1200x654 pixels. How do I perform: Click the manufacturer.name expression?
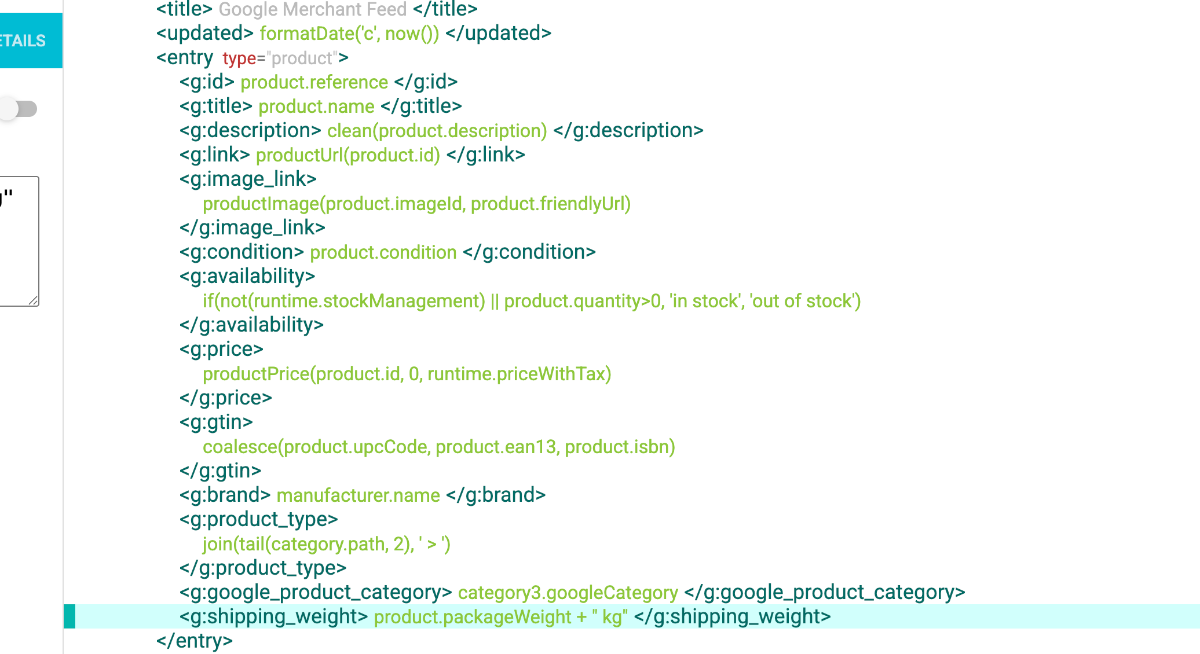[x=358, y=495]
